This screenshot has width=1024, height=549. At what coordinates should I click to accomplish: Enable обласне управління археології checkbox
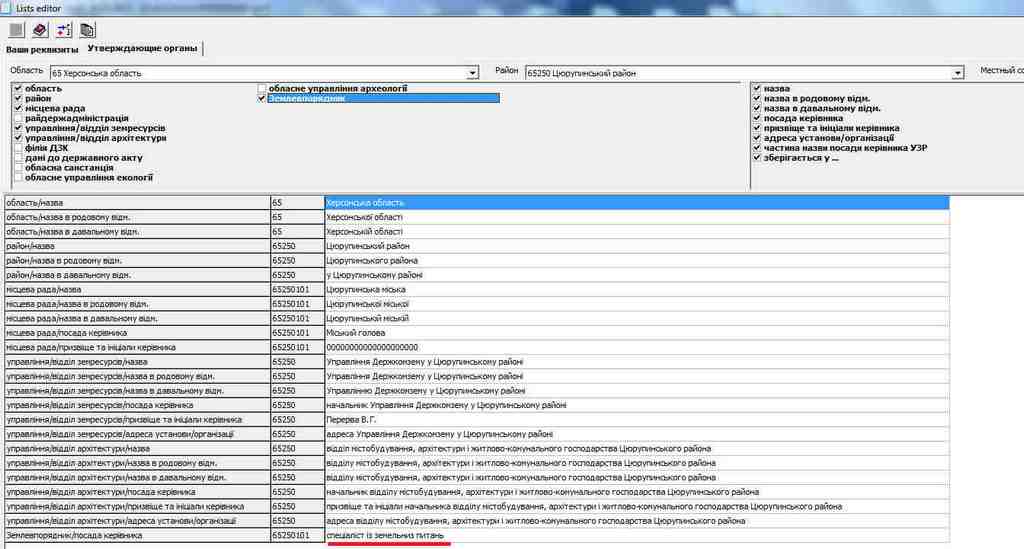(262, 88)
